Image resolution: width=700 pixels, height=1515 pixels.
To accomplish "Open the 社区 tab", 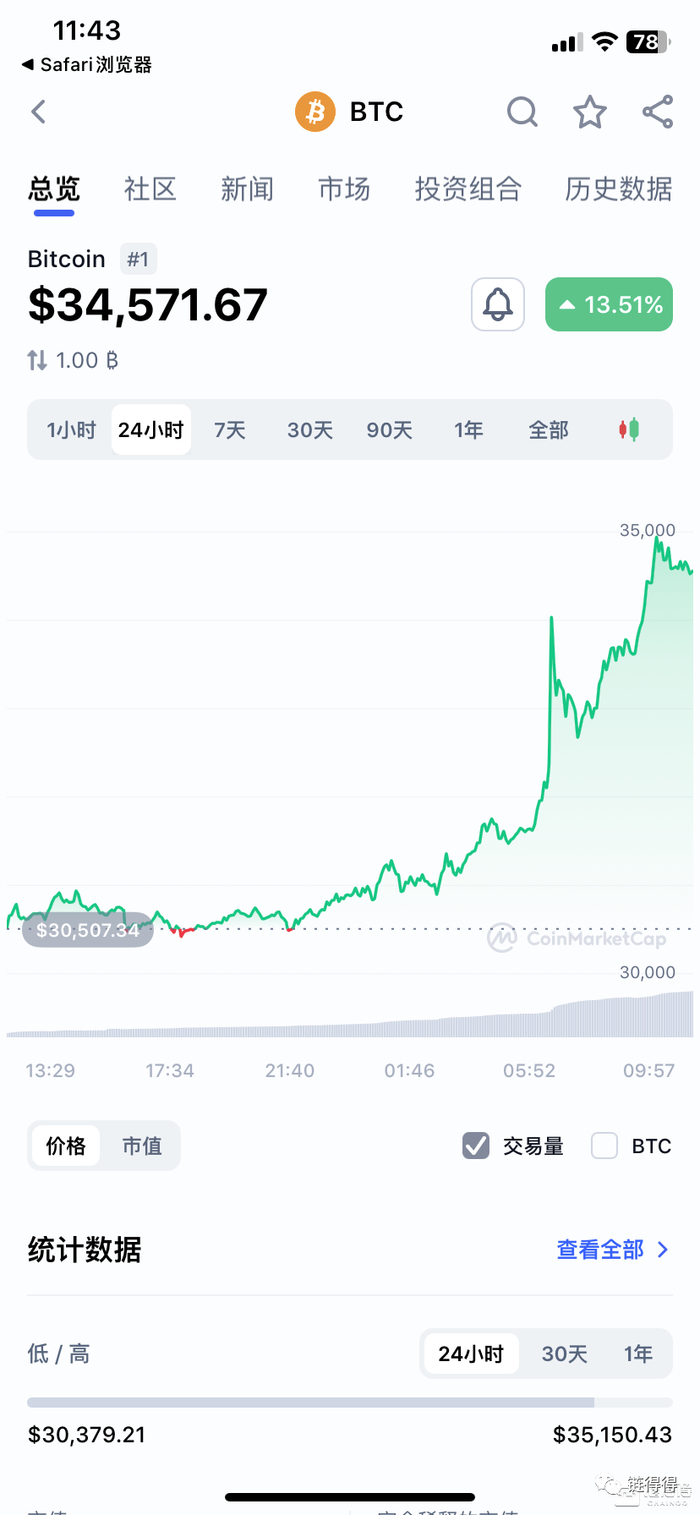I will (150, 189).
